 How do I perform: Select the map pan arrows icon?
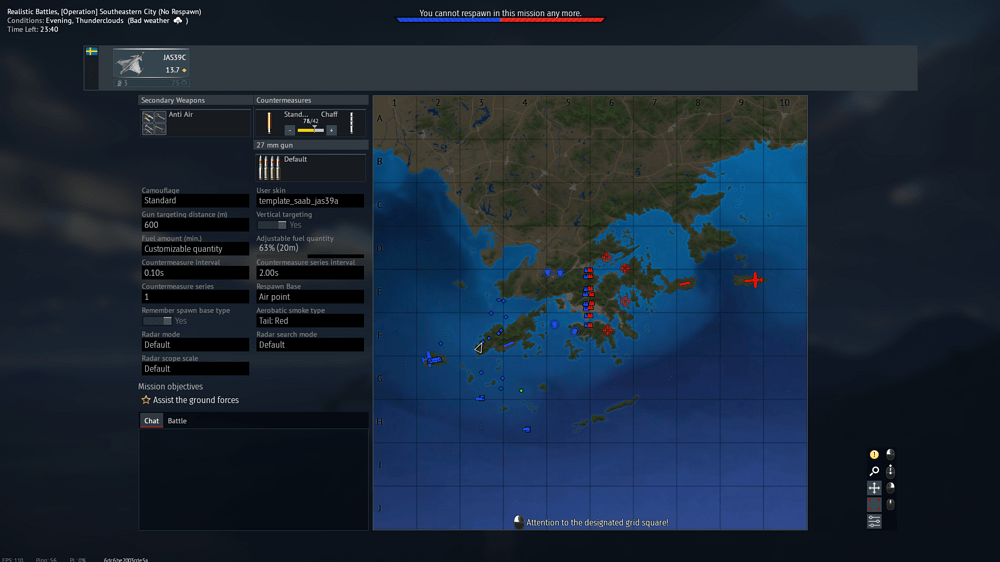pyautogui.click(x=874, y=488)
